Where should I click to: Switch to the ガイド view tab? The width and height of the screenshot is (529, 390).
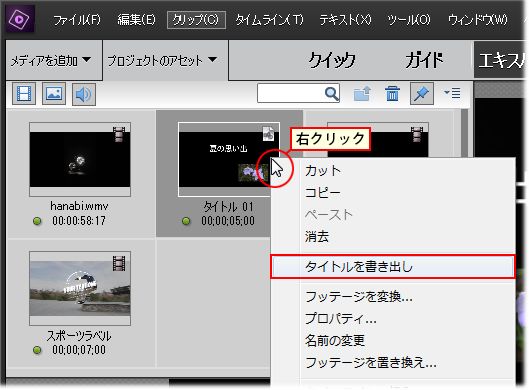click(x=424, y=61)
